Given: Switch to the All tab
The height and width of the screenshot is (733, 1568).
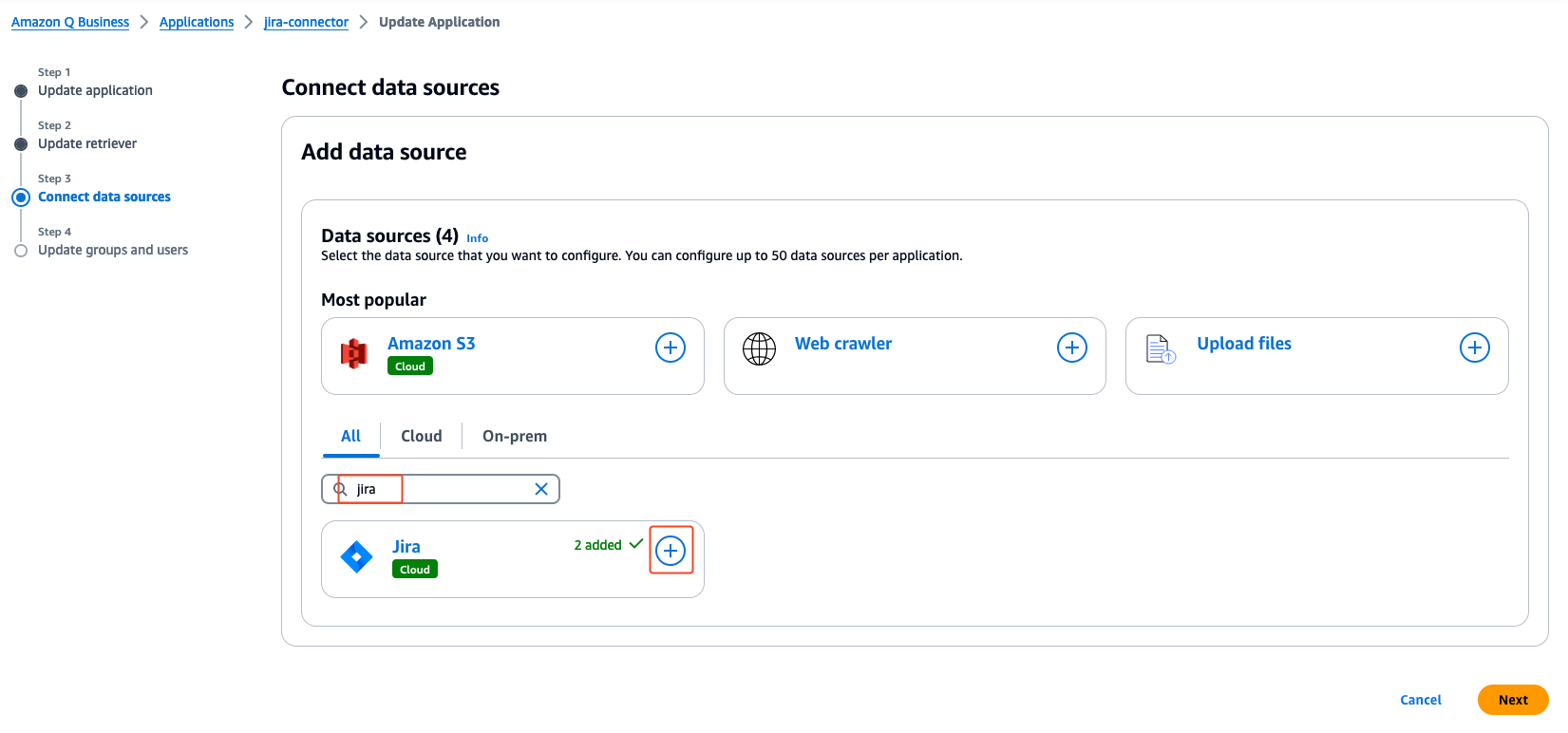Looking at the screenshot, I should pos(350,436).
